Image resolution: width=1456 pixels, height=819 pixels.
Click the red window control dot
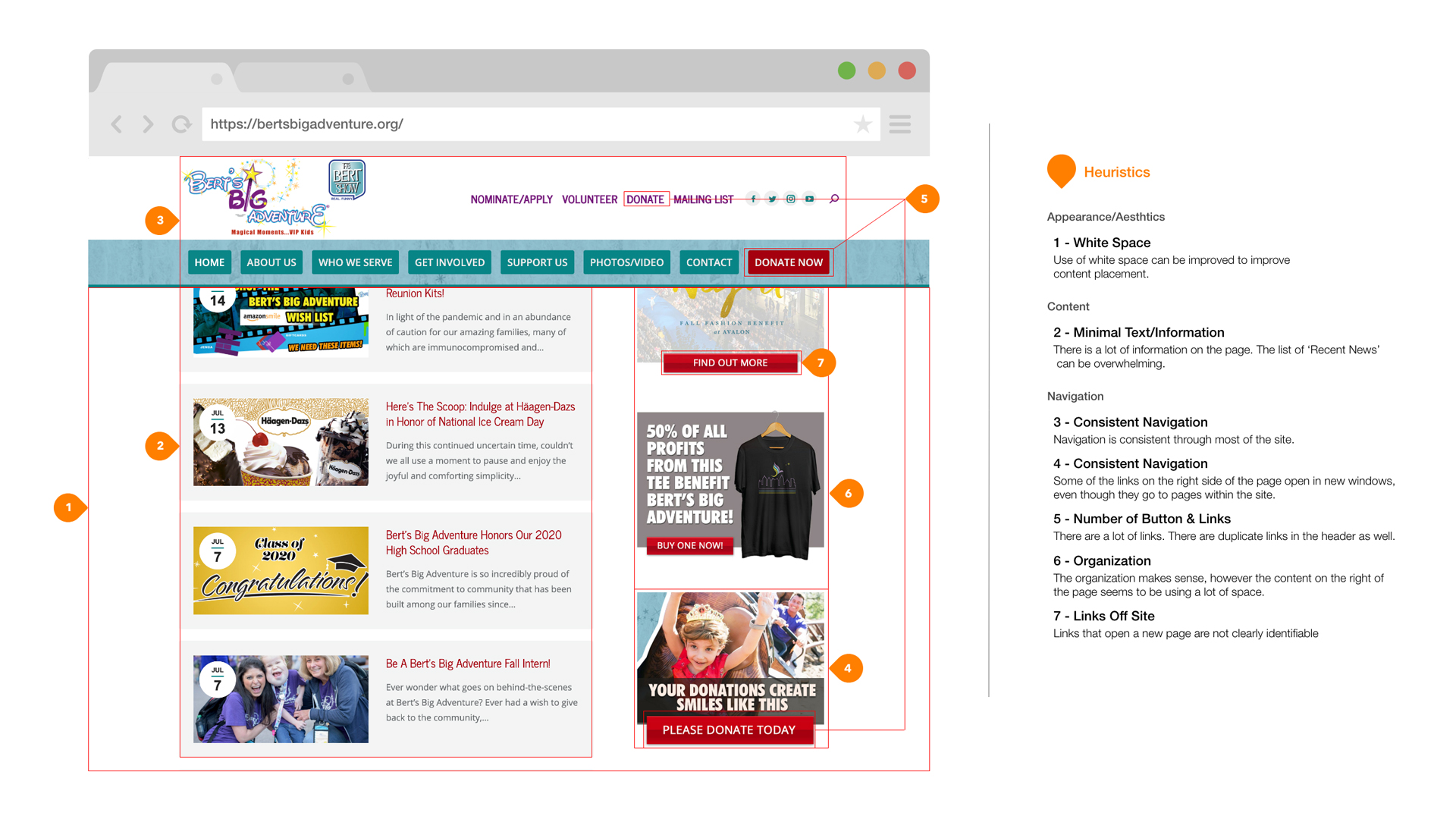point(907,71)
